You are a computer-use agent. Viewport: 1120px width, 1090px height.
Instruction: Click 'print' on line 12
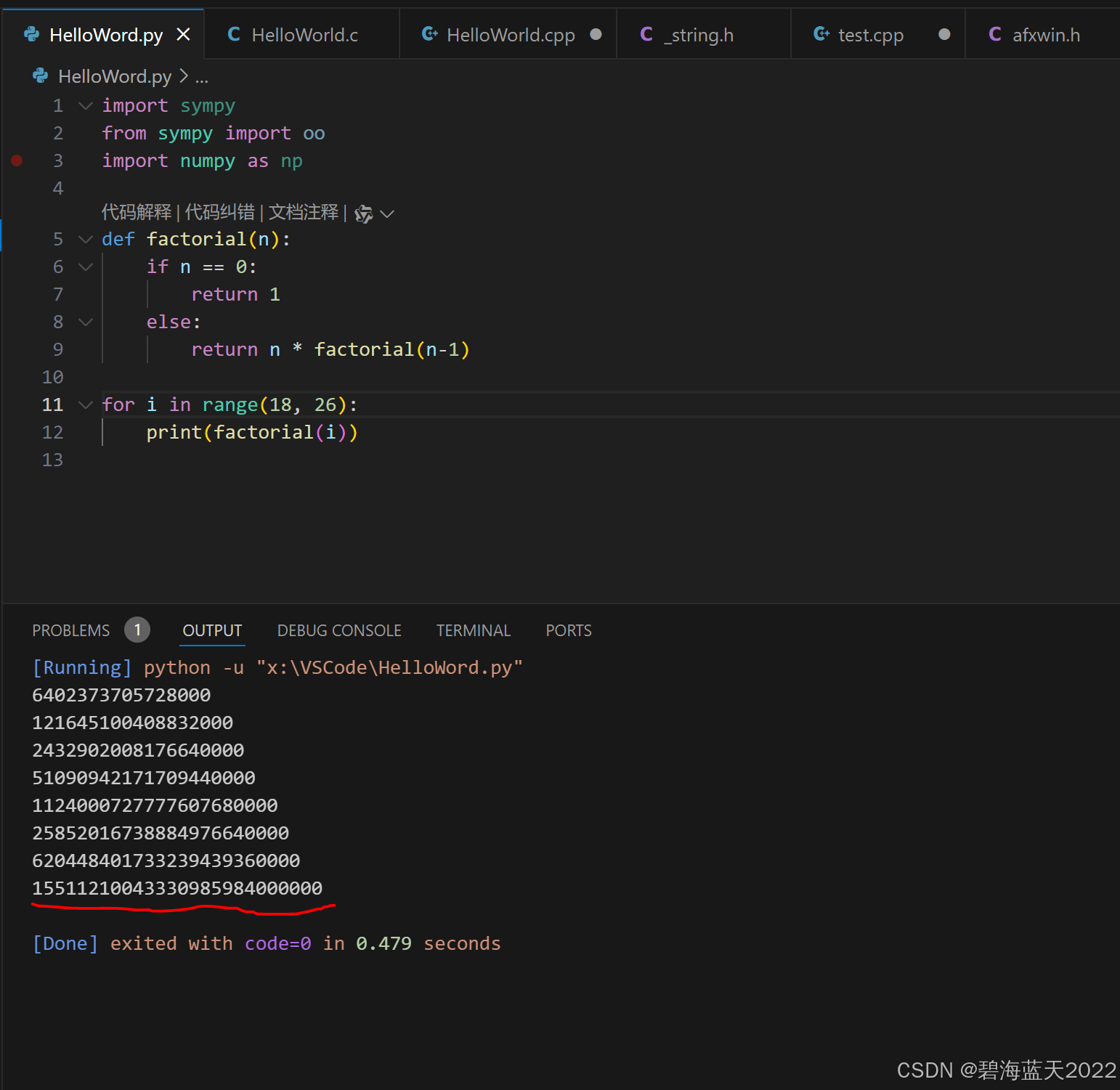click(174, 432)
